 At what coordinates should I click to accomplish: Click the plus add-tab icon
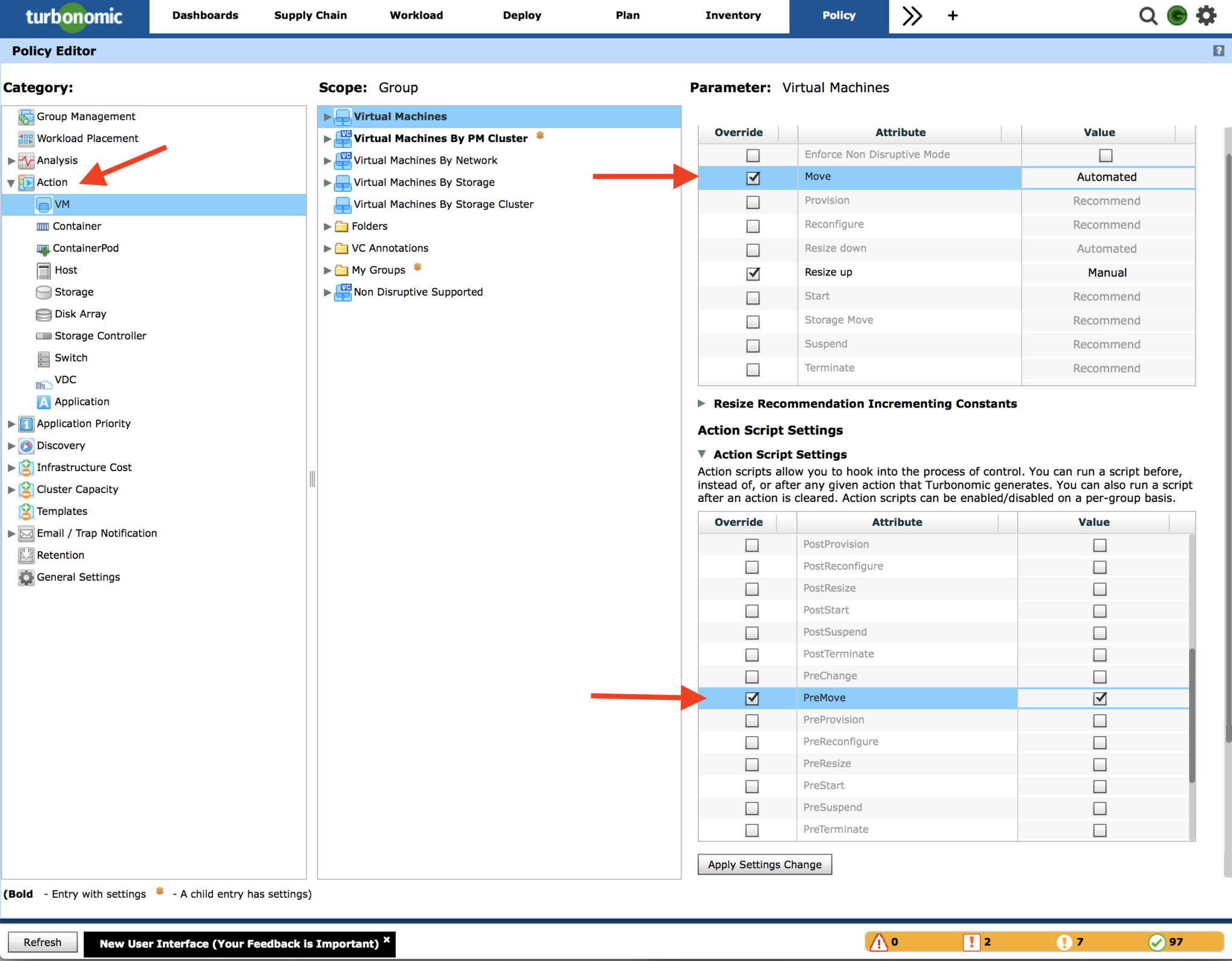(x=953, y=16)
